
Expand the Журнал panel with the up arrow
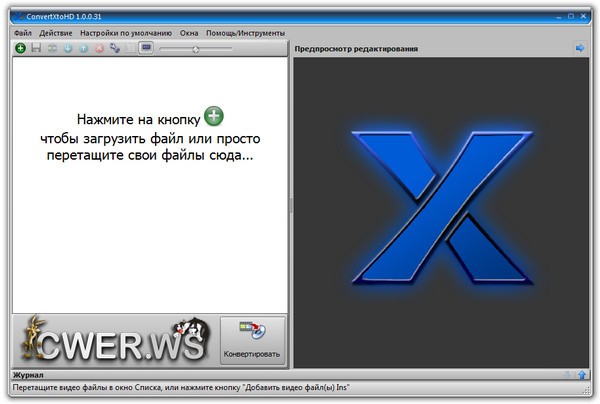point(582,375)
